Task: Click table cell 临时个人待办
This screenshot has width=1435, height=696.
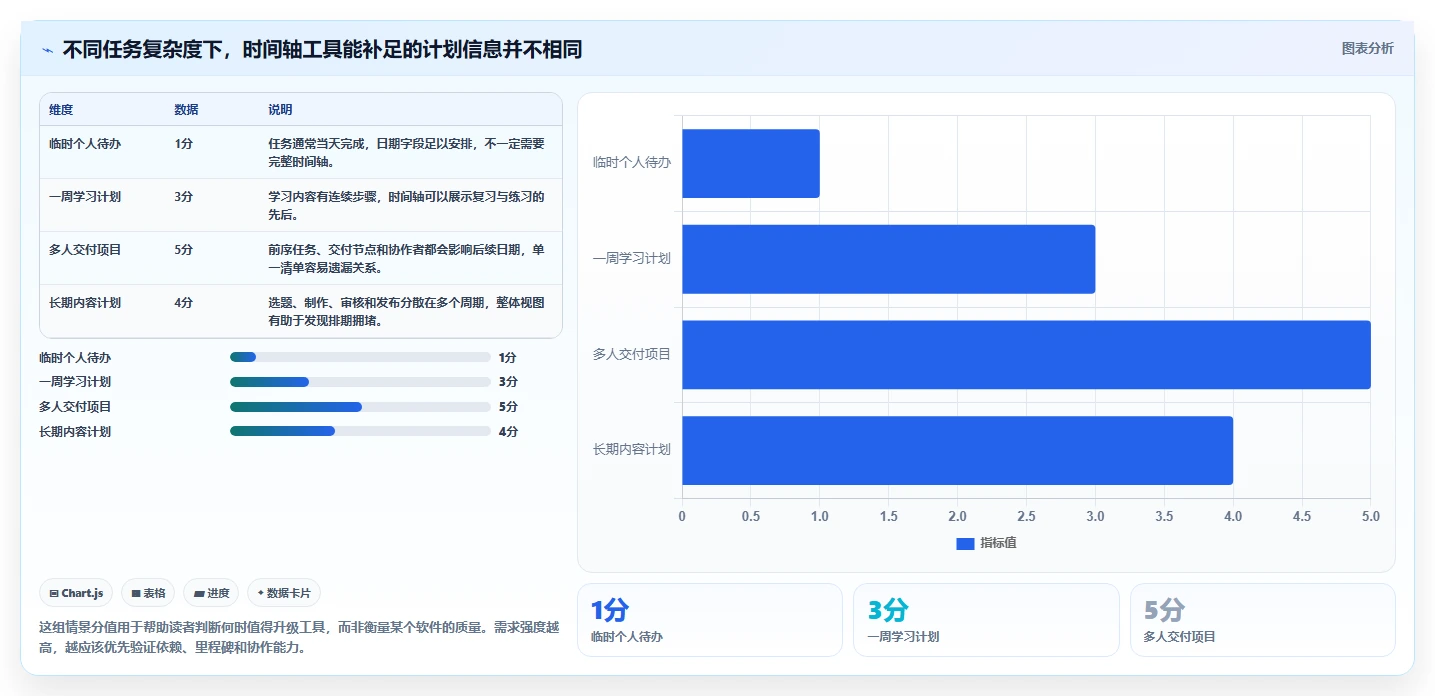Action: pos(85,144)
